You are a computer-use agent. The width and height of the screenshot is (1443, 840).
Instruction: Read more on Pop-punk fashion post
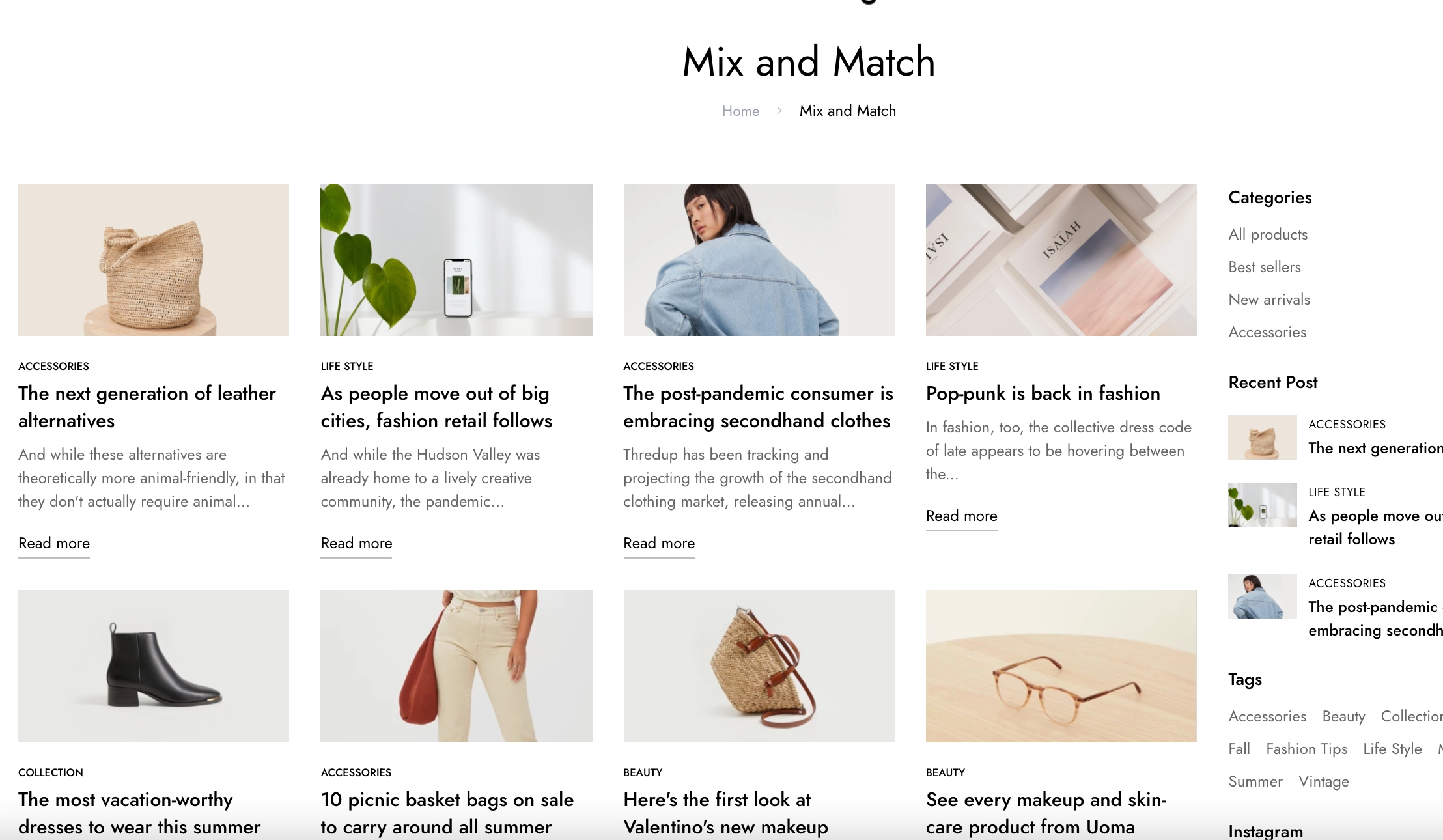[962, 516]
